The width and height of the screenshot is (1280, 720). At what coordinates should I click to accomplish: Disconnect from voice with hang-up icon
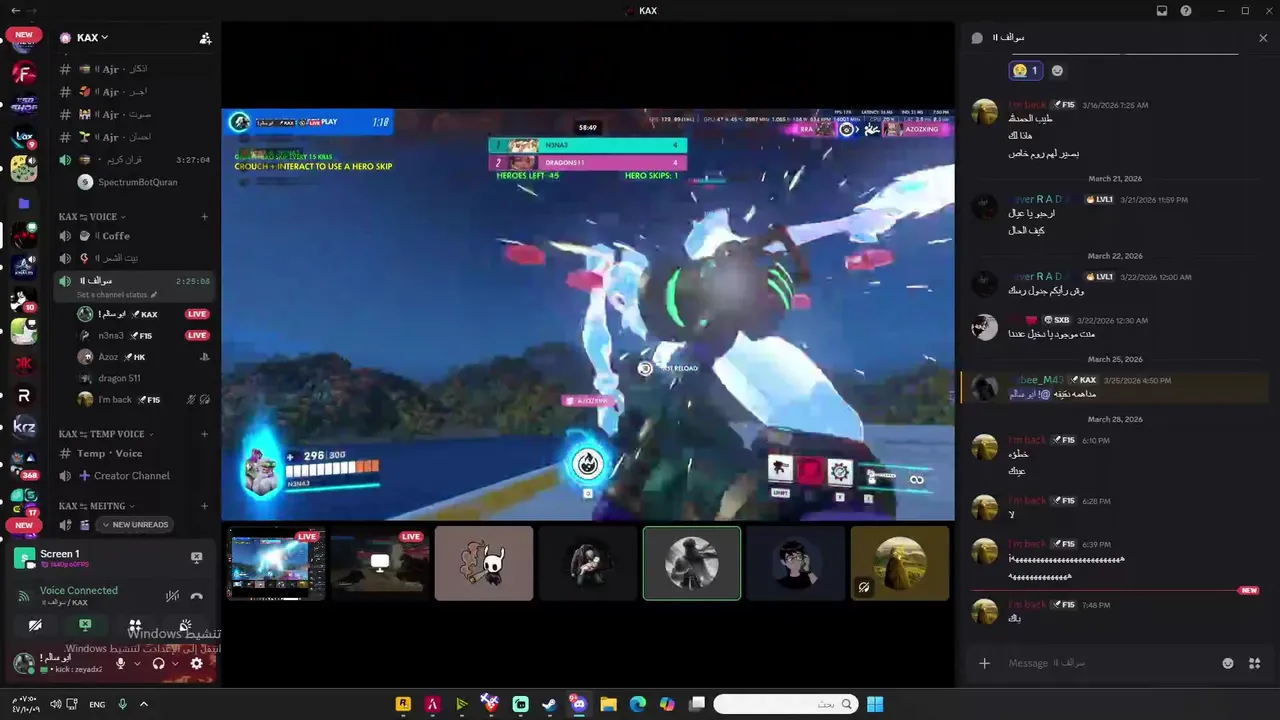click(x=196, y=596)
